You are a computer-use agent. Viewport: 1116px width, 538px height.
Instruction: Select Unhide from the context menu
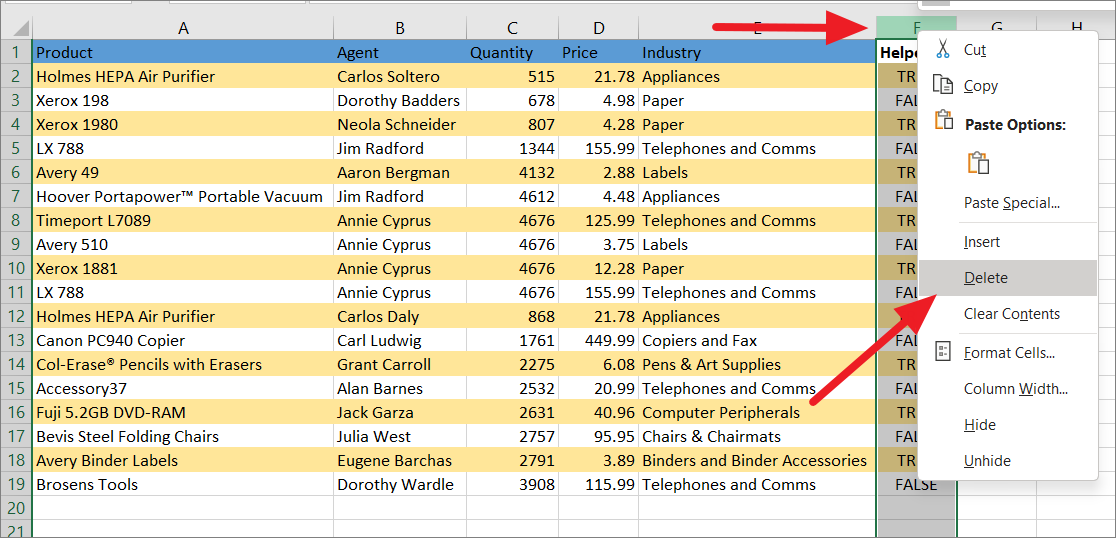coord(1009,461)
